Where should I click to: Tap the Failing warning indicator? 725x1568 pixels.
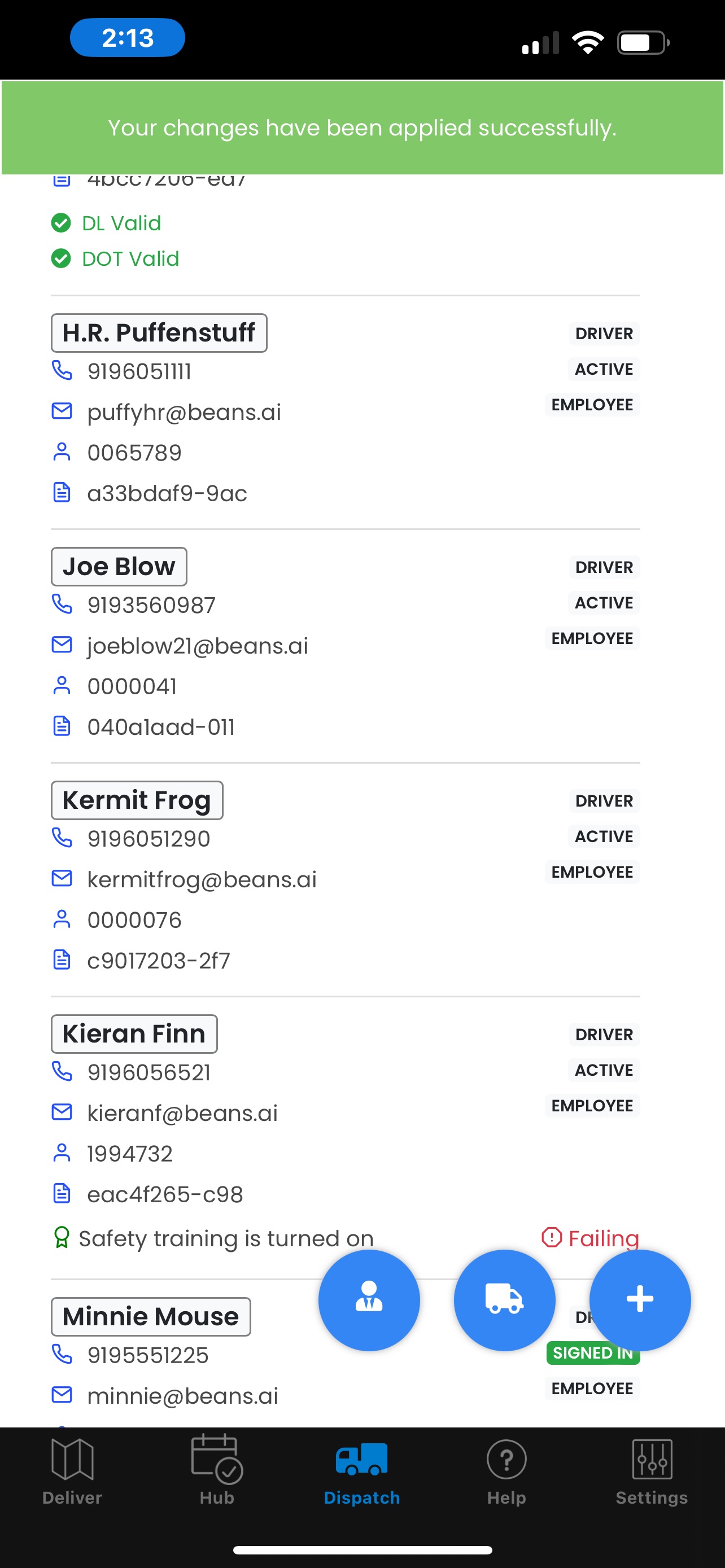tap(590, 1238)
